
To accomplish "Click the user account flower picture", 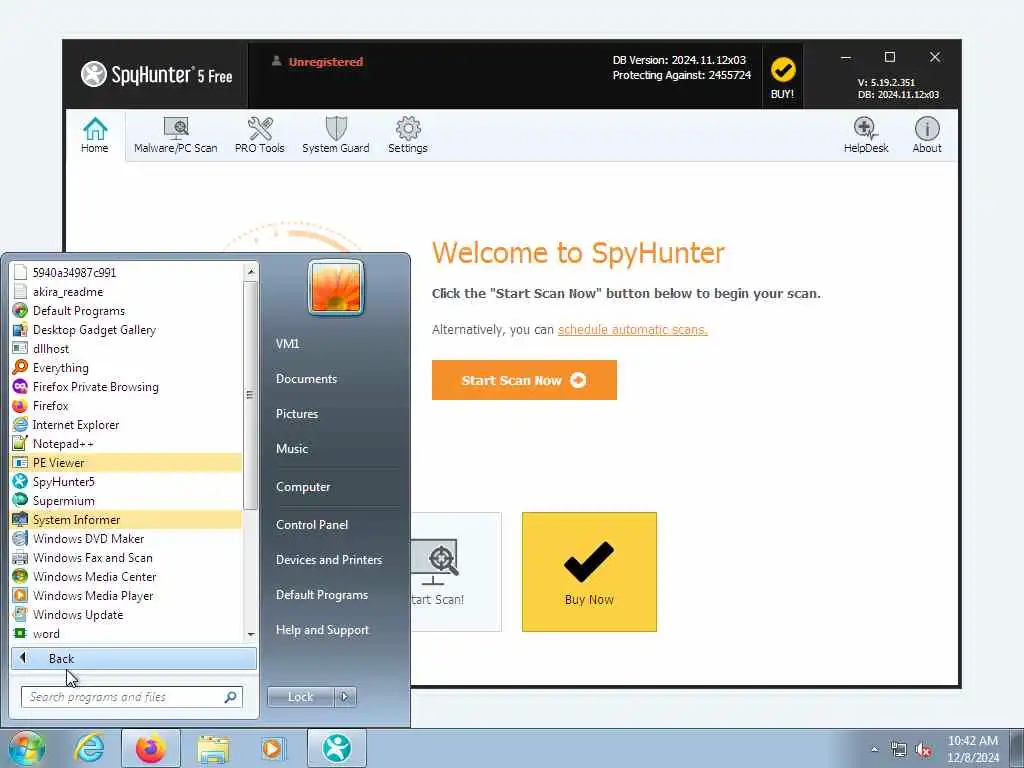I will [336, 287].
